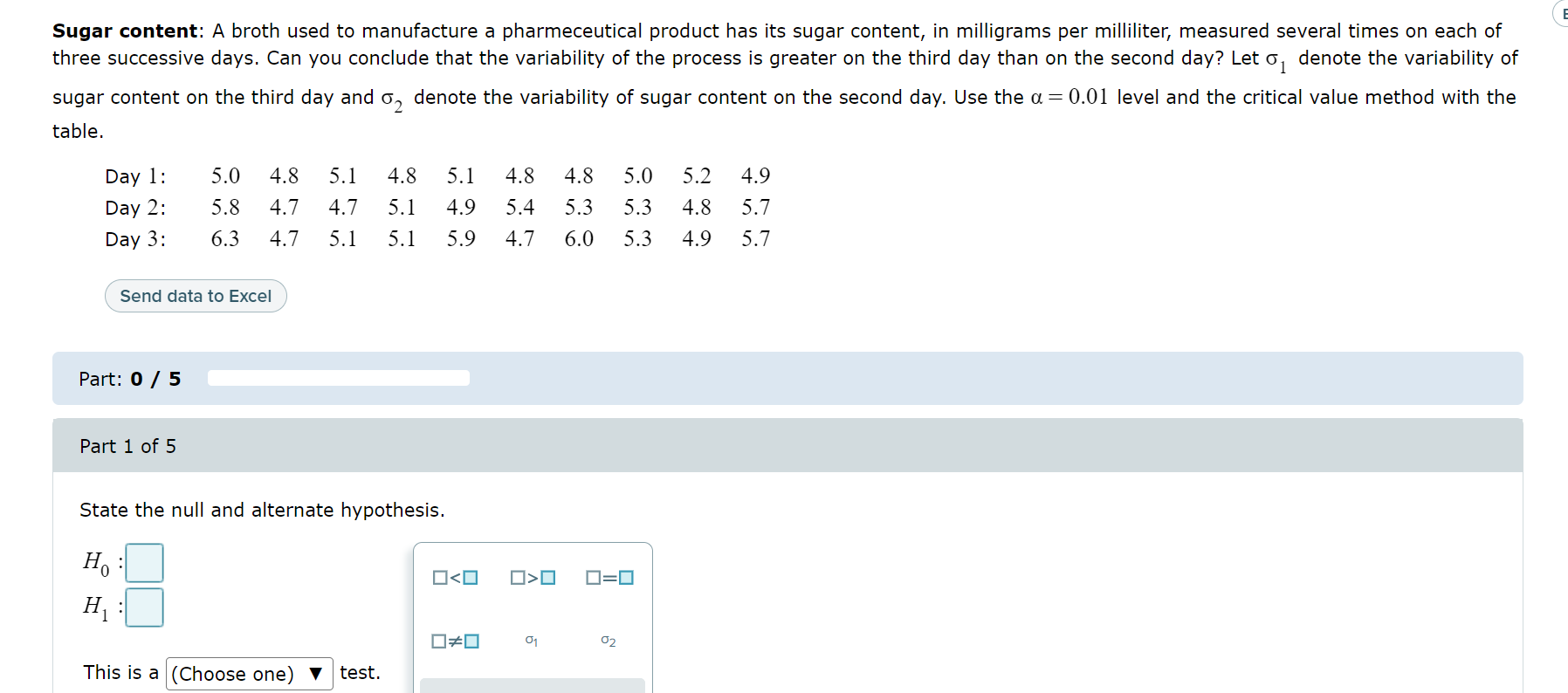This screenshot has height=693, width=1568.
Task: Pick the greater-than template for the alternate hypothesis
Action: 533,576
